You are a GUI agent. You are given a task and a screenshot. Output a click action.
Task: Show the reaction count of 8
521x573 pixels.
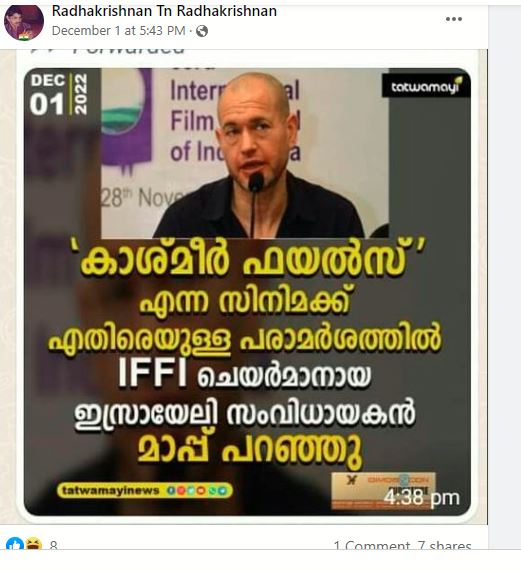[x=53, y=546]
